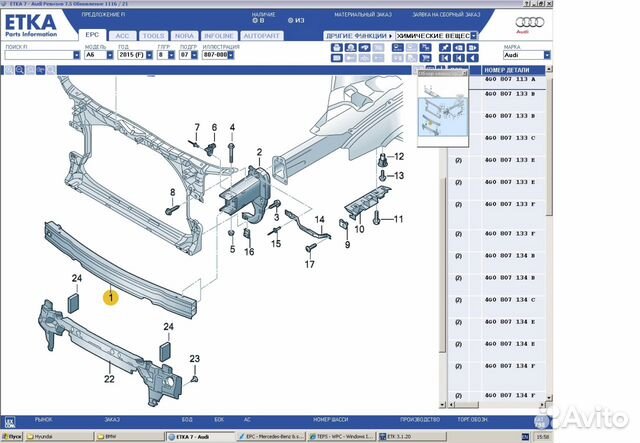Click the previous page card icon
Screen dimensions: 640x443
coord(459,47)
